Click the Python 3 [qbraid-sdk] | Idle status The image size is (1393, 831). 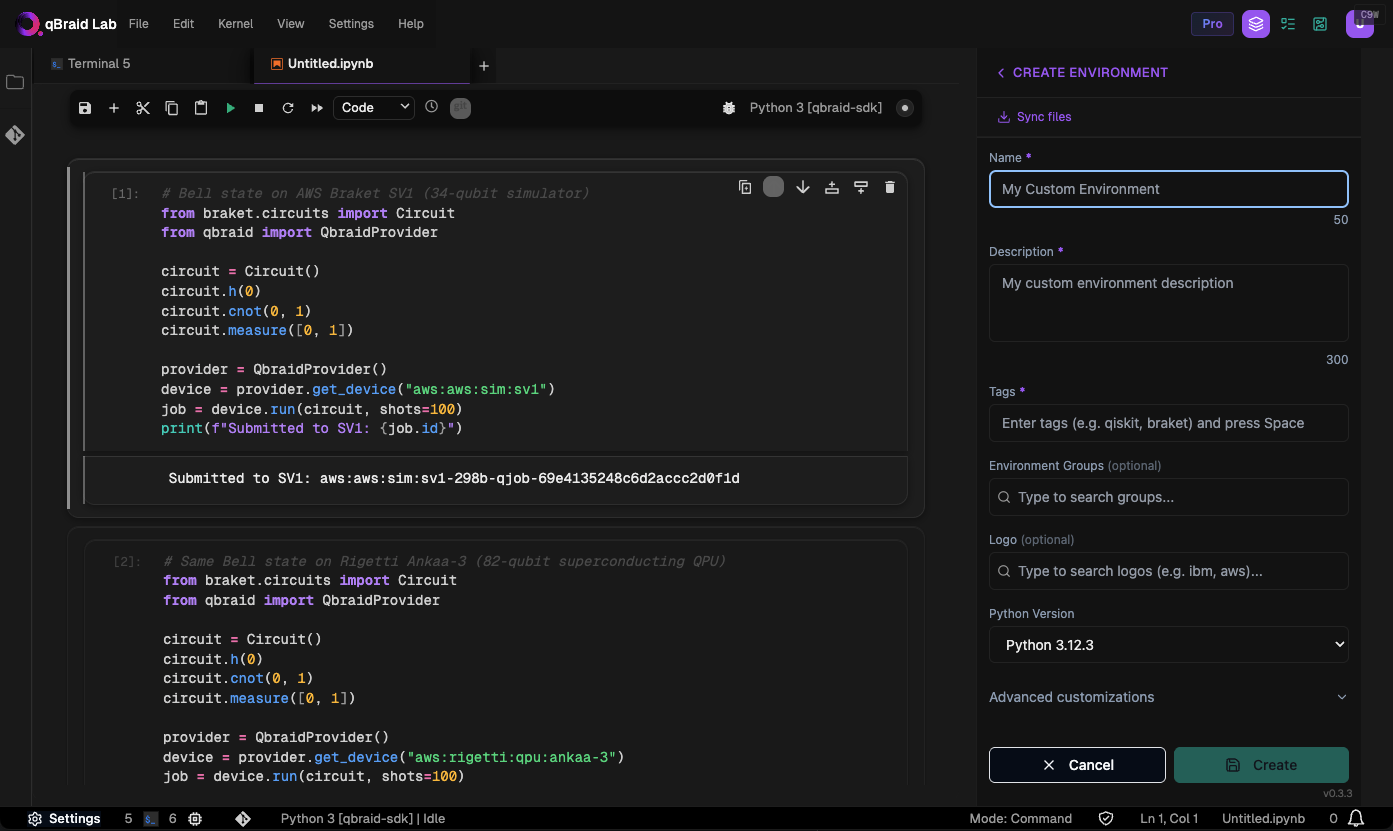(x=363, y=818)
